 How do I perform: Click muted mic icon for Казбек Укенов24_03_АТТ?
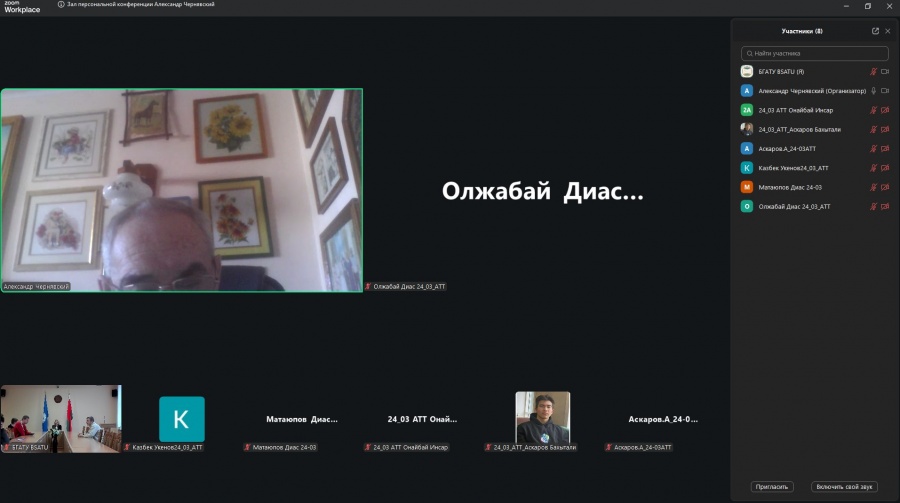pos(873,168)
